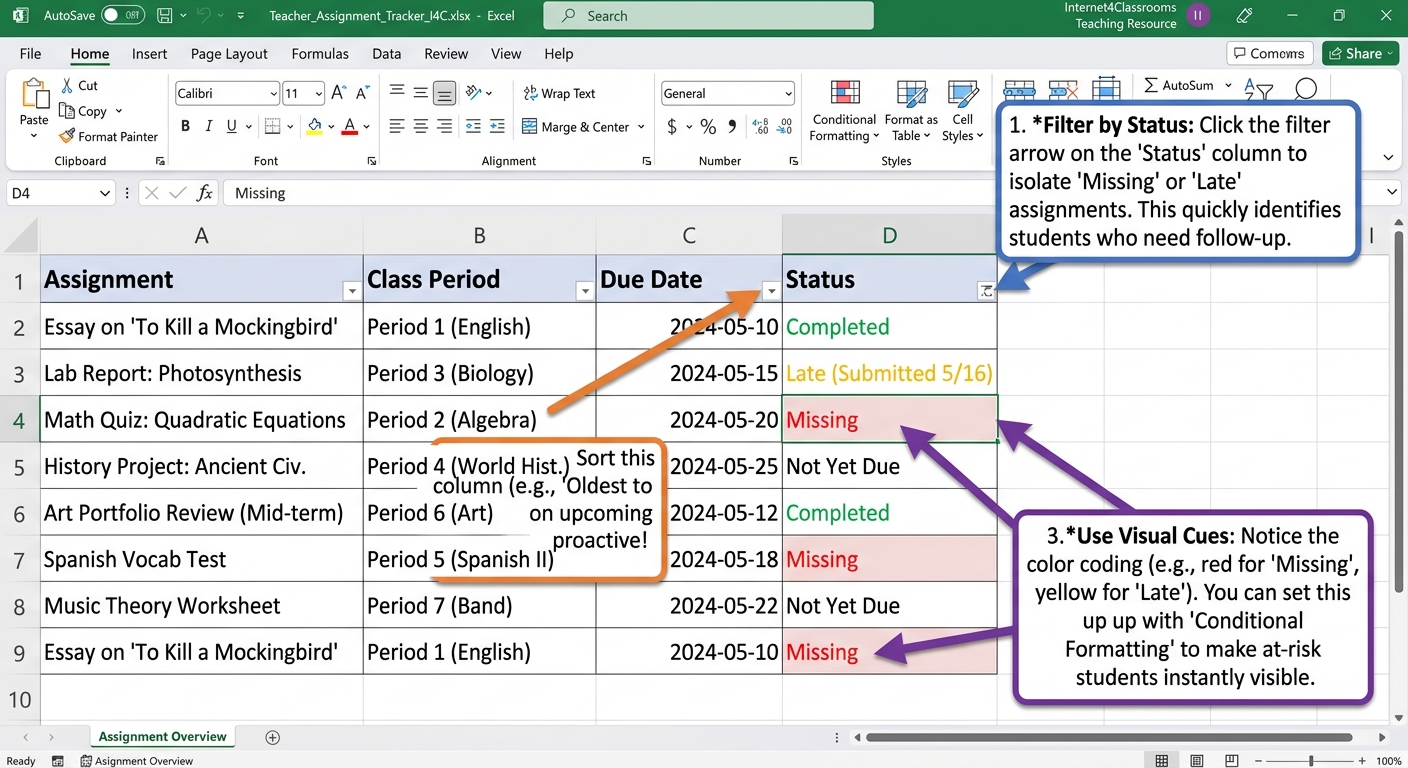Add a new sheet with plus icon
1408x768 pixels.
coord(272,737)
